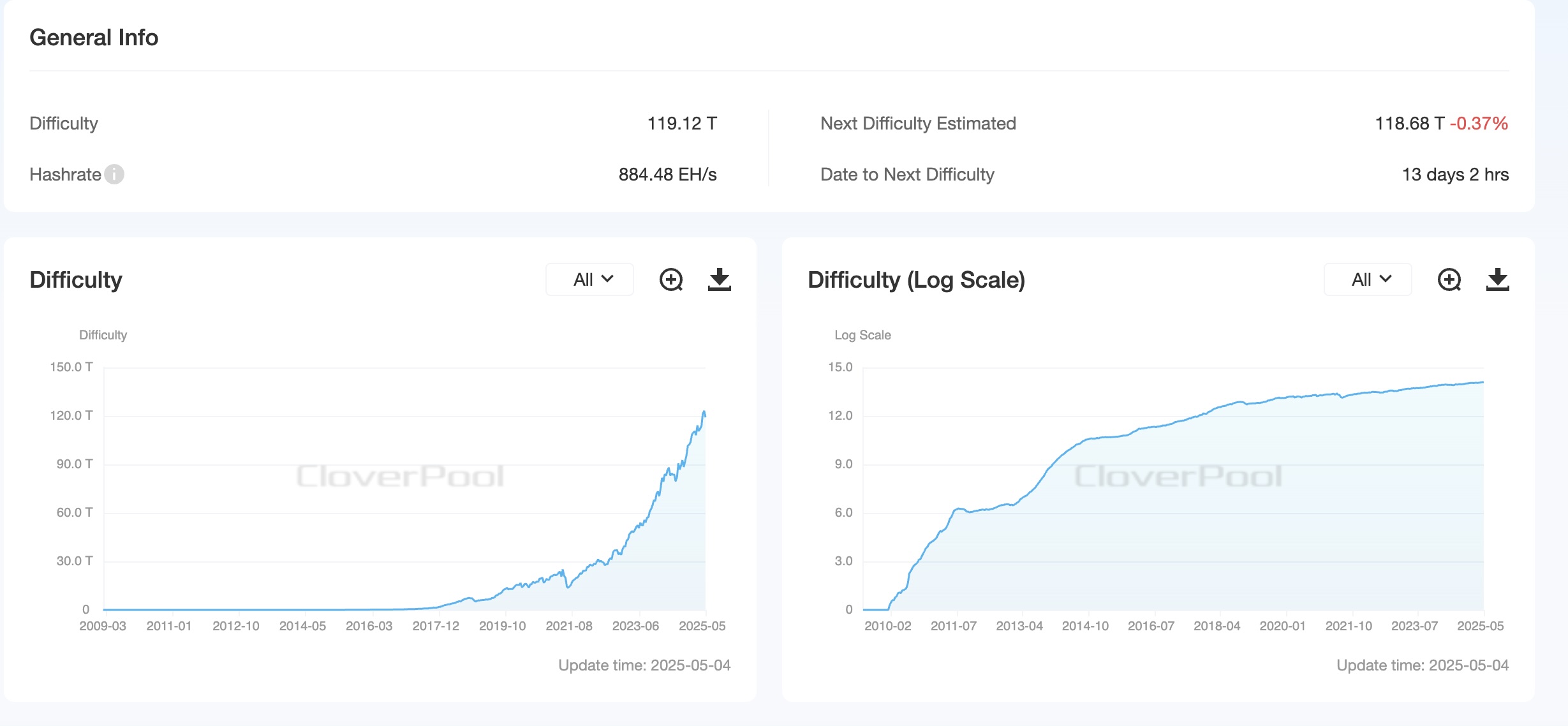Click the 2021-08 tick on Difficulty chart
Image resolution: width=1568 pixels, height=726 pixels.
pyautogui.click(x=568, y=626)
